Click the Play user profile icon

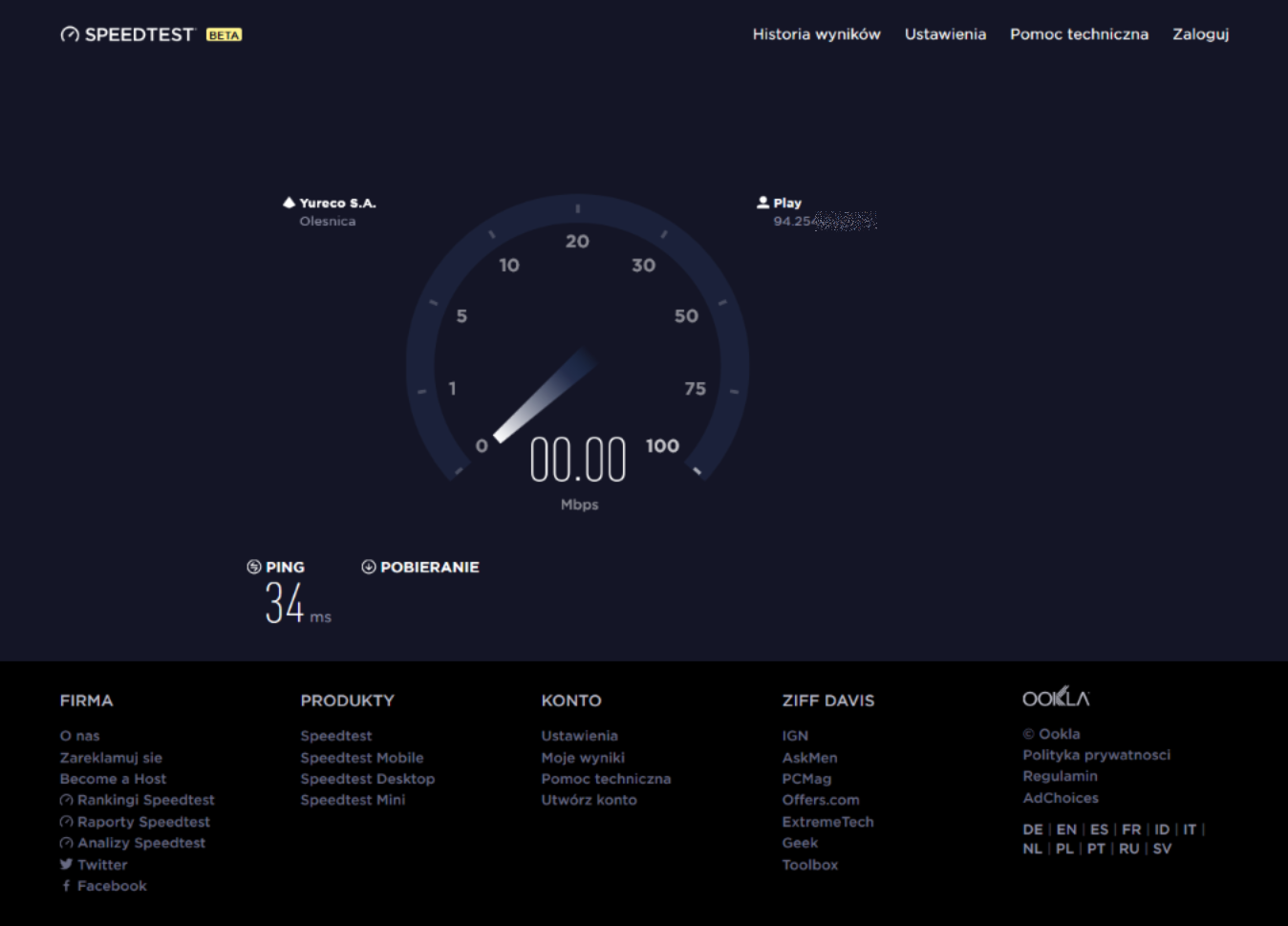point(762,203)
